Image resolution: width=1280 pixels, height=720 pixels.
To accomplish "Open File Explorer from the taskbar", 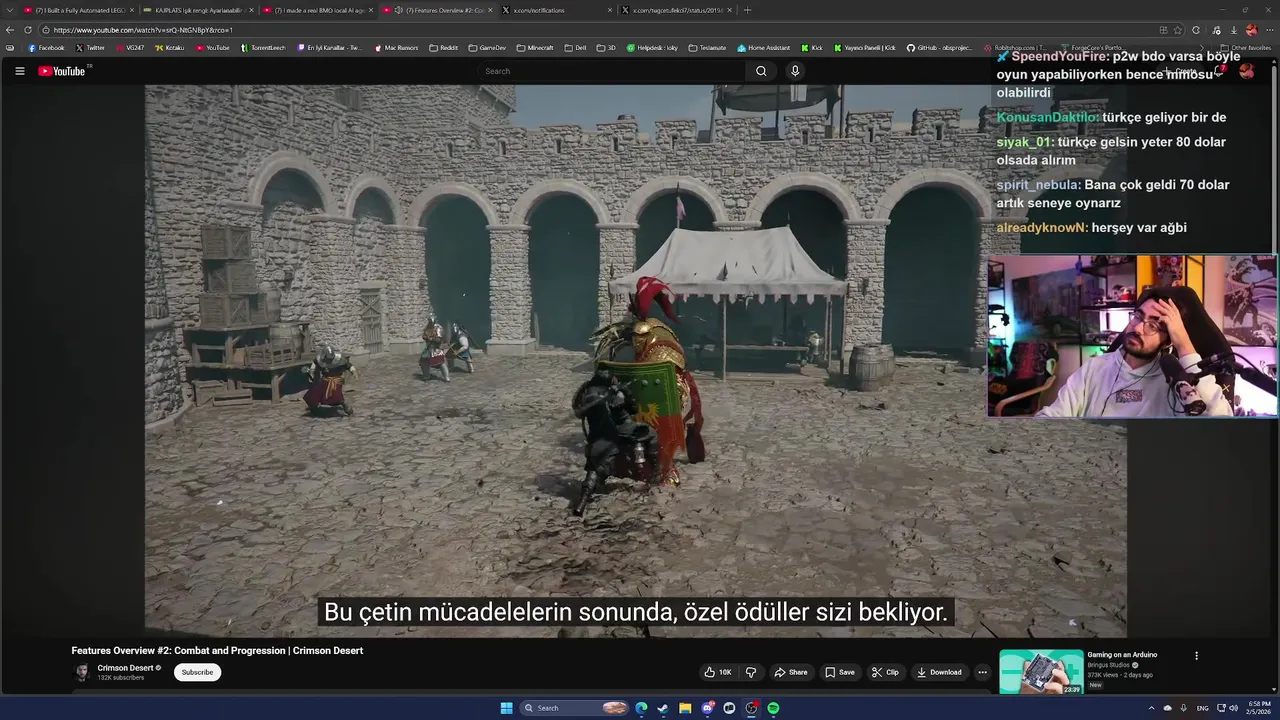I will [685, 708].
